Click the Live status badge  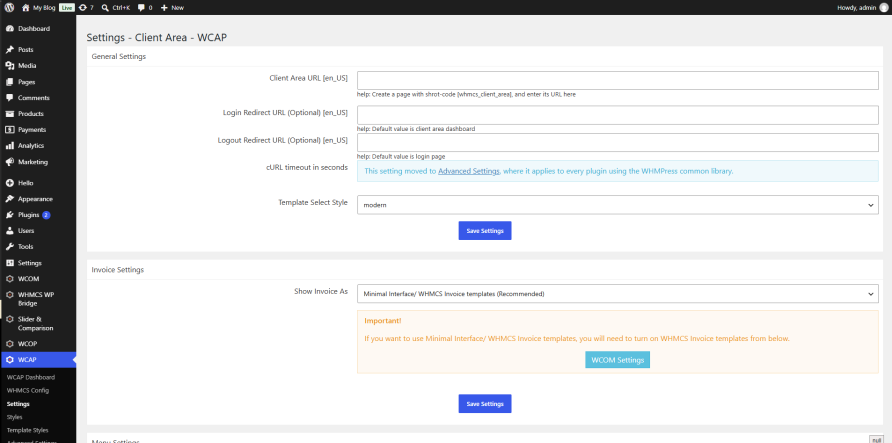click(x=67, y=7)
